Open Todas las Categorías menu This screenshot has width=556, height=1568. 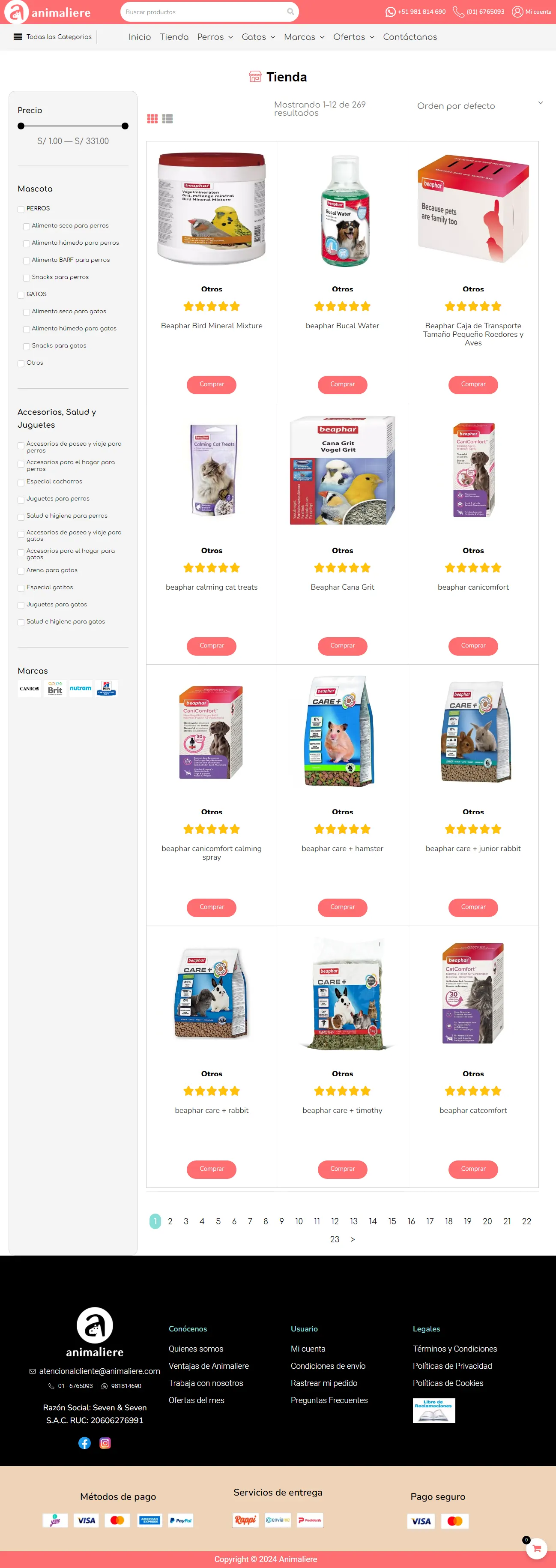pyautogui.click(x=53, y=37)
